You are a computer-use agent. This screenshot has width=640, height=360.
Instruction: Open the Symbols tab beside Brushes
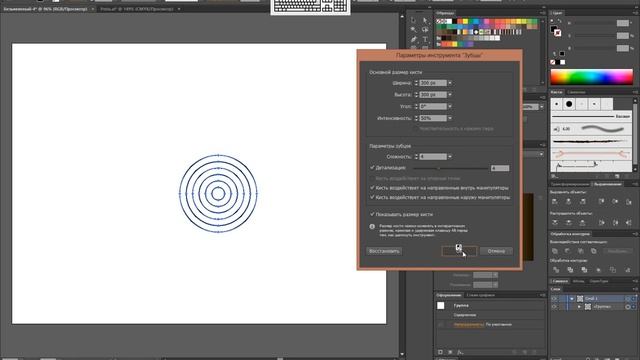point(576,92)
